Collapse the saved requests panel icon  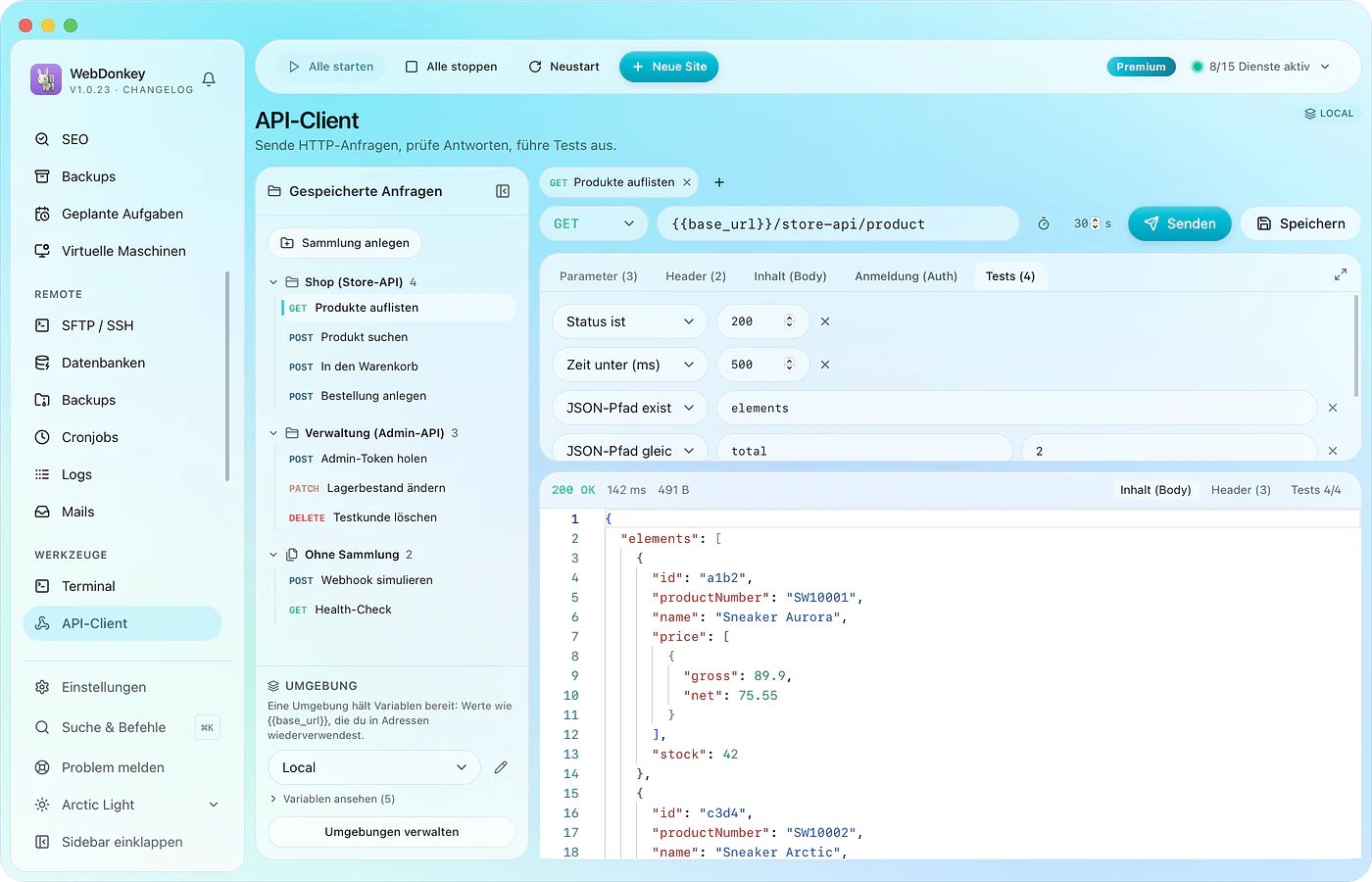503,191
